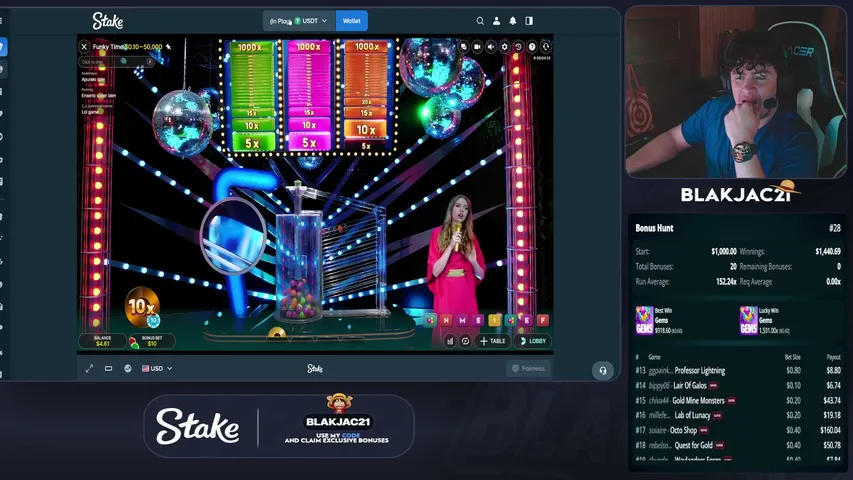The image size is (853, 480).
Task: Click the live support headset icon in game
Action: 545,47
